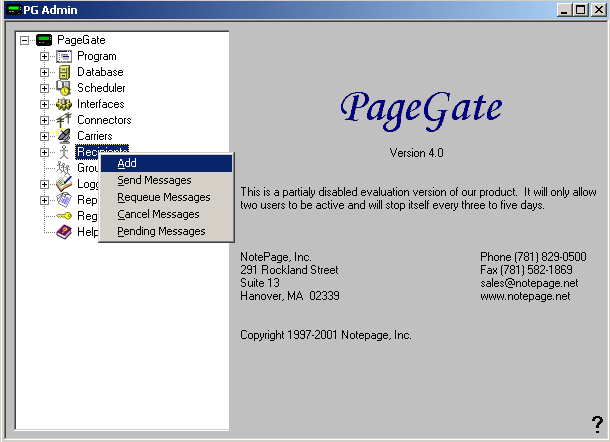This screenshot has width=610, height=442.
Task: Click the Scheduler clock icon
Action: (63, 88)
